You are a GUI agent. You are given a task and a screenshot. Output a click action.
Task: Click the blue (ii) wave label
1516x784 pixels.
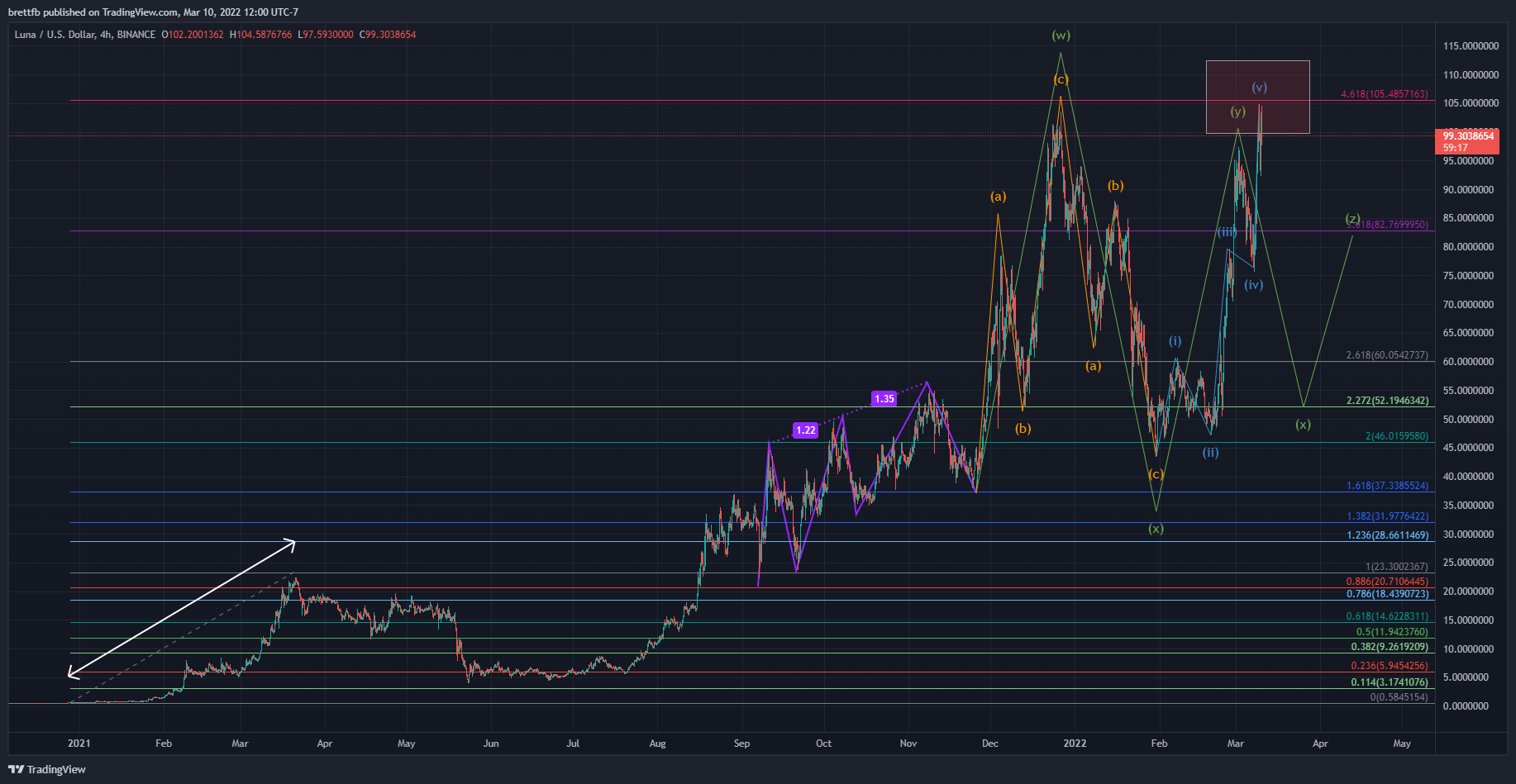1210,453
